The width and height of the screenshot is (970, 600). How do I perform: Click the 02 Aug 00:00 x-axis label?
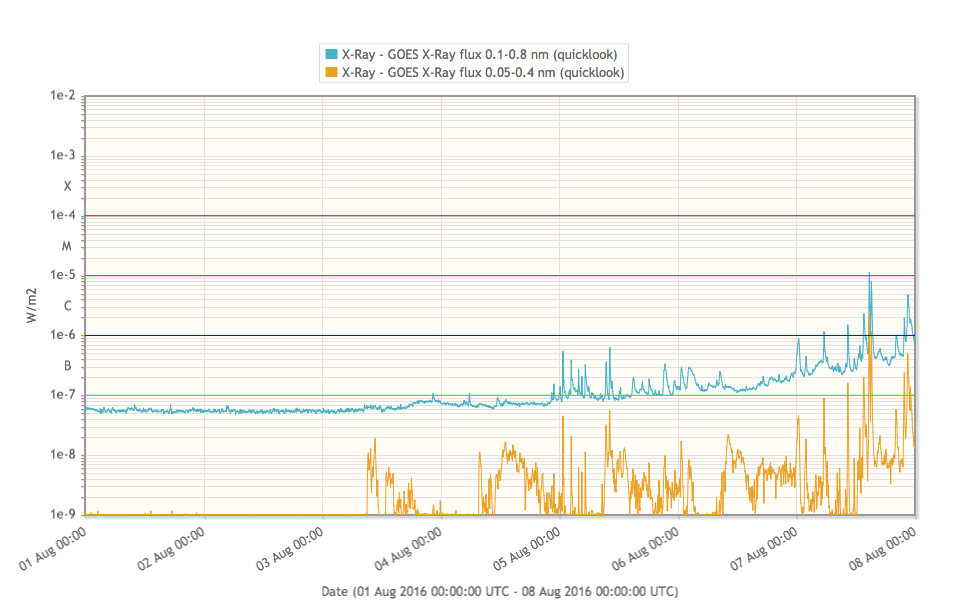[171, 549]
